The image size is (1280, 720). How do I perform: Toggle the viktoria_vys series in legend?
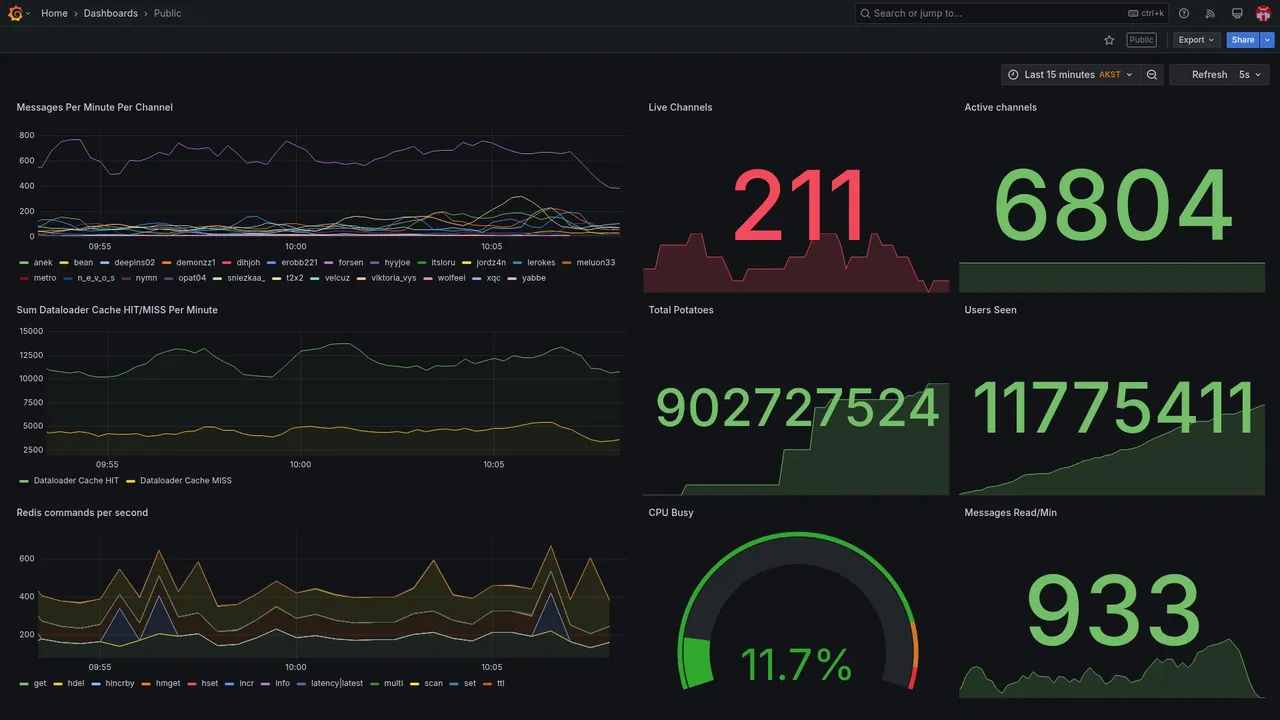coord(394,278)
